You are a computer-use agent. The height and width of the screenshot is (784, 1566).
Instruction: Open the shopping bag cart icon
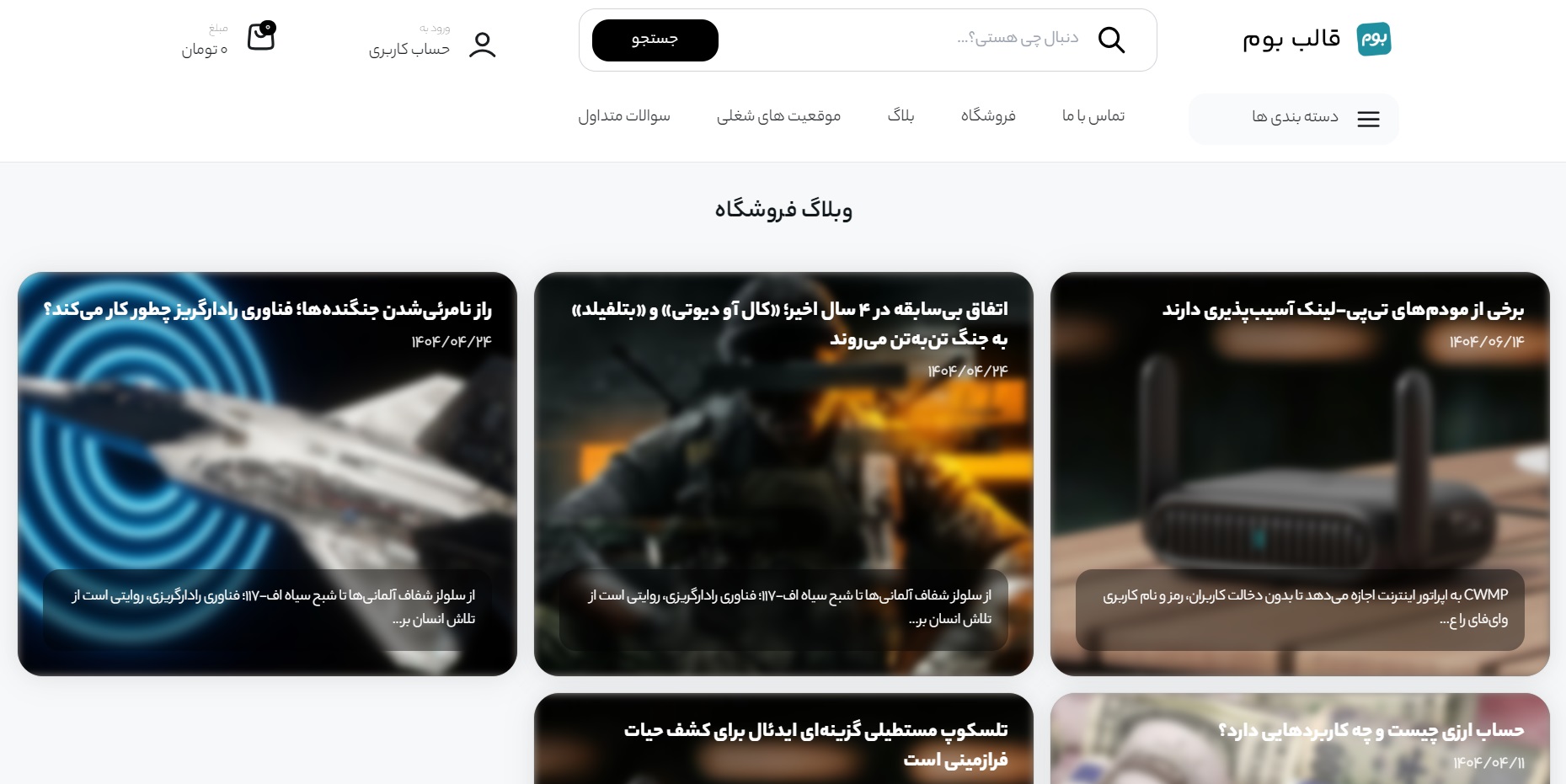pyautogui.click(x=261, y=37)
